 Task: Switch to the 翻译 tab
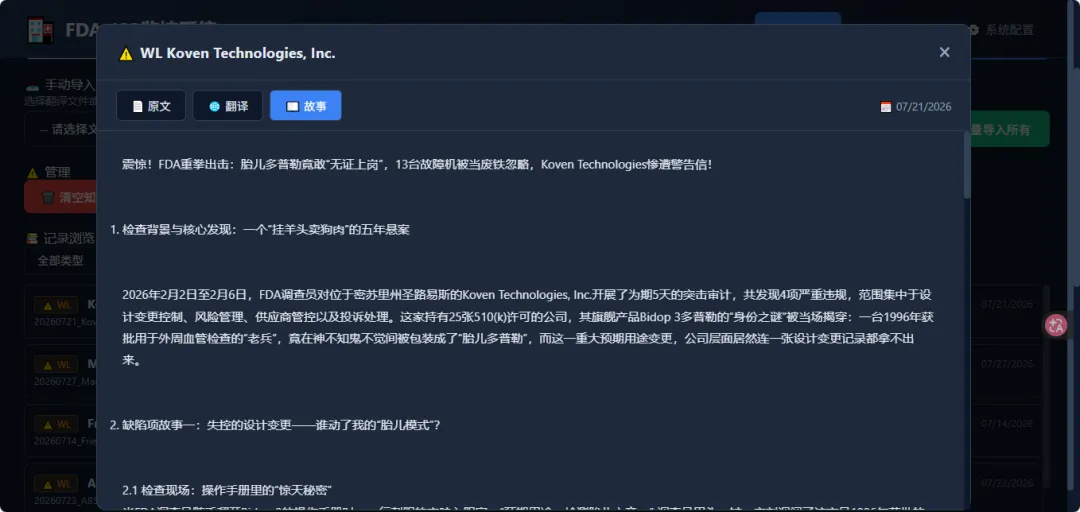coord(227,106)
